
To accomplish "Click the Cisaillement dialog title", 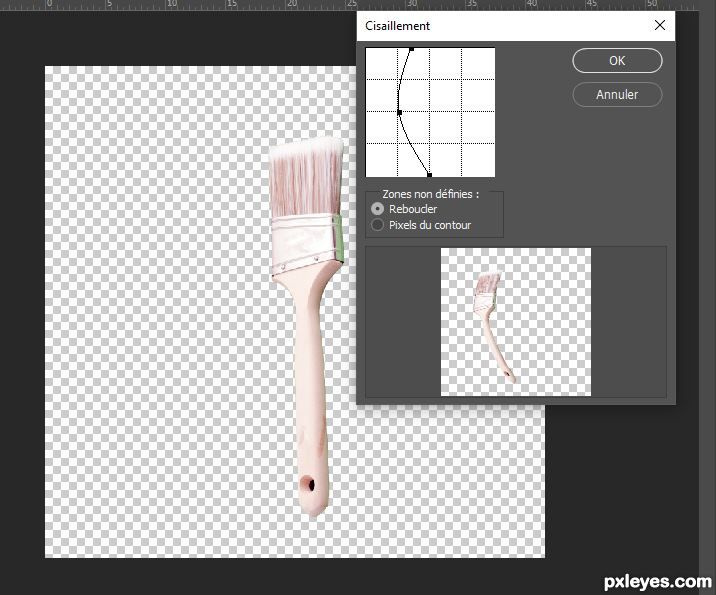I will 397,26.
